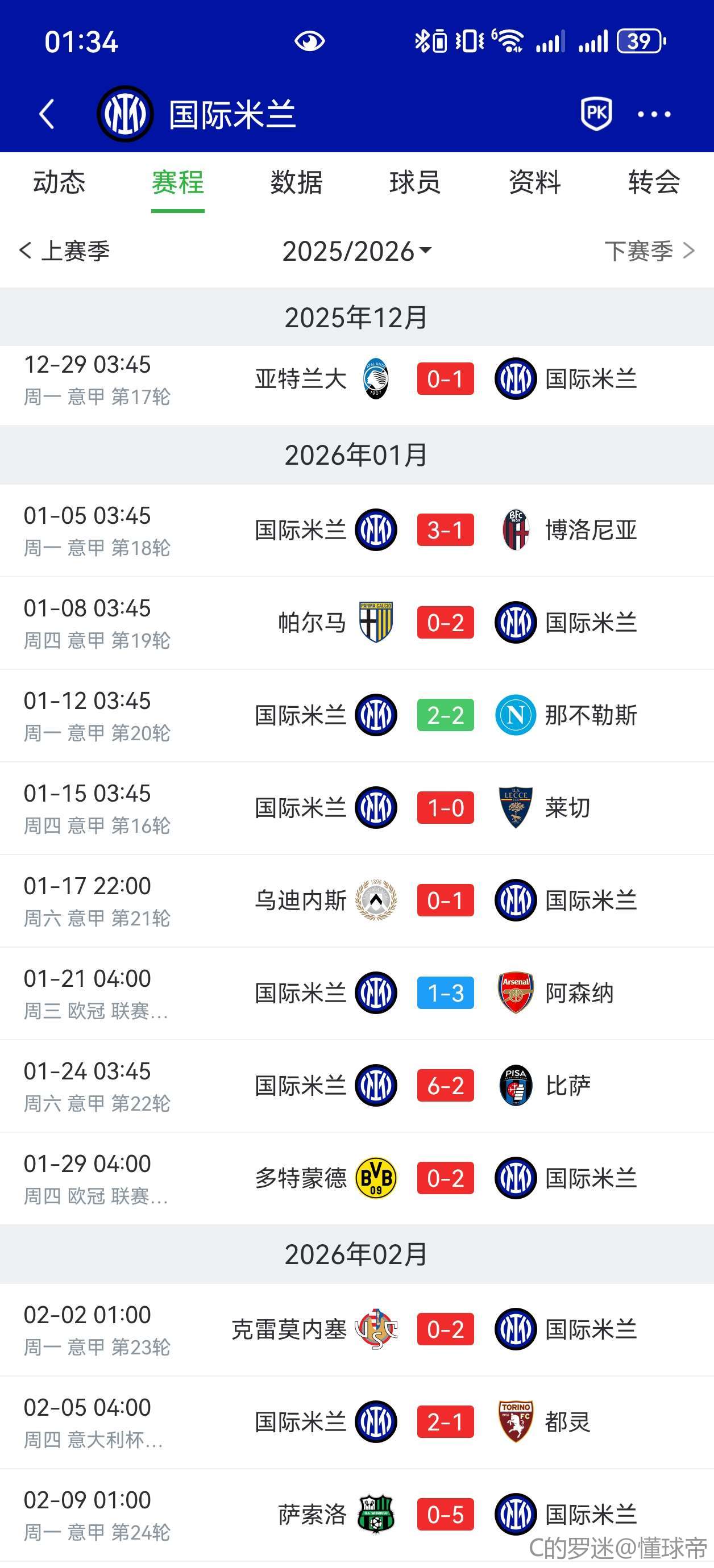Go to next season (下赛季)
The width and height of the screenshot is (714, 1568).
648,251
